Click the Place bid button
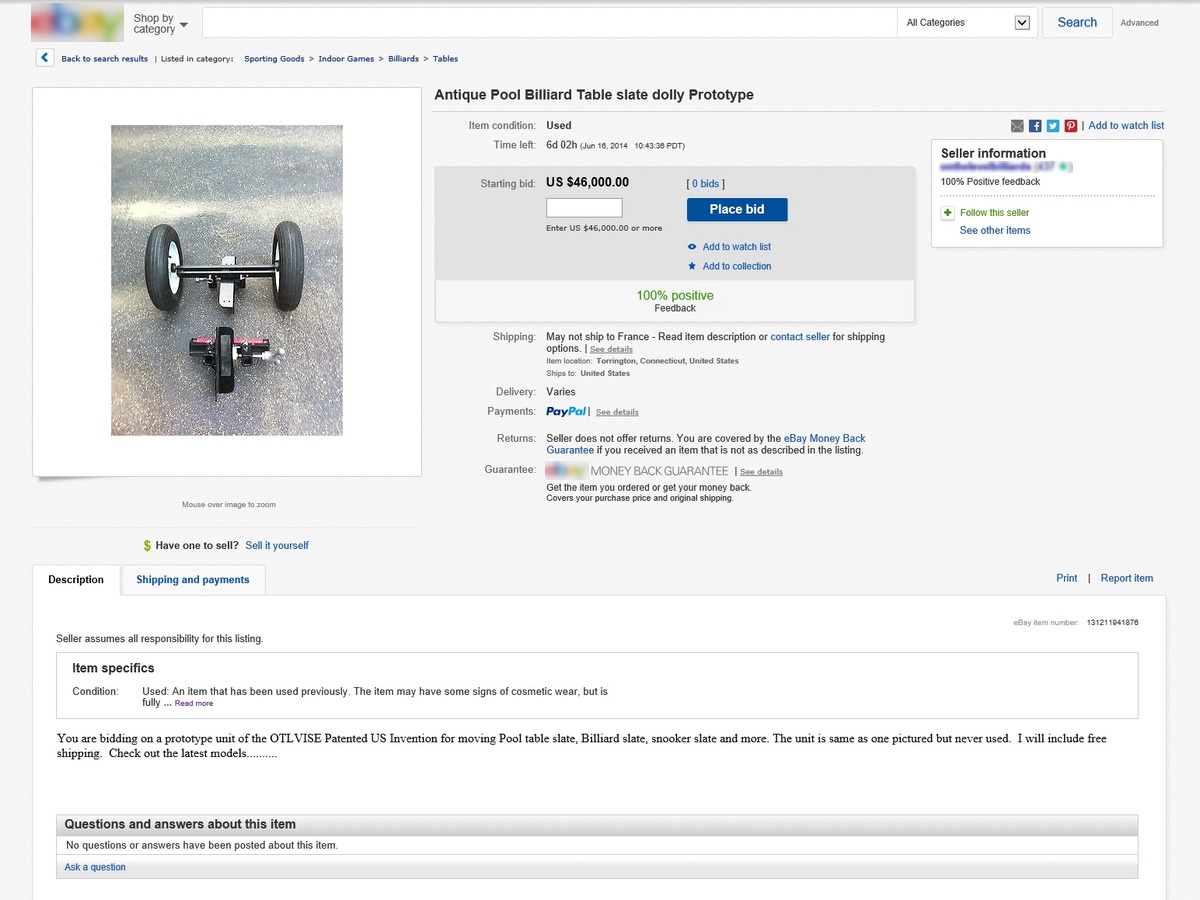 pos(737,209)
